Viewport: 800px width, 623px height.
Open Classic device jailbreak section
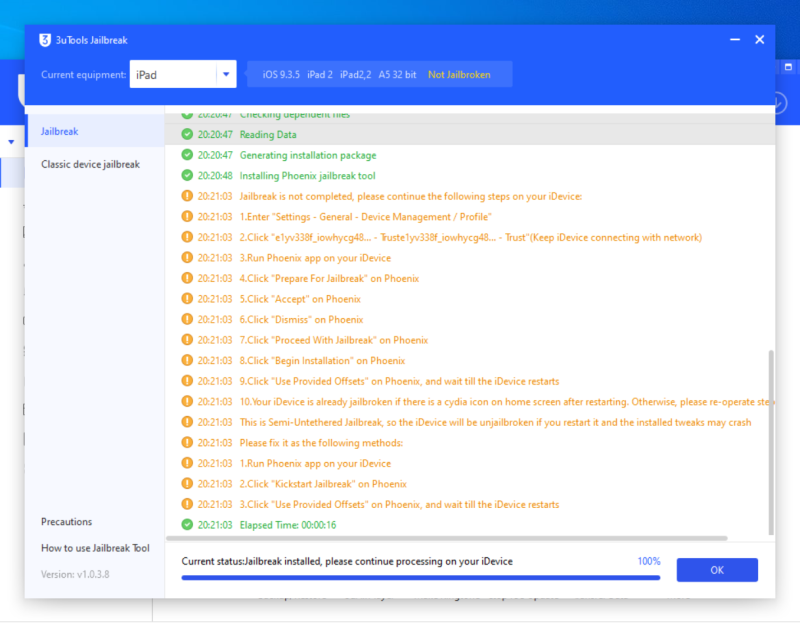coord(90,164)
